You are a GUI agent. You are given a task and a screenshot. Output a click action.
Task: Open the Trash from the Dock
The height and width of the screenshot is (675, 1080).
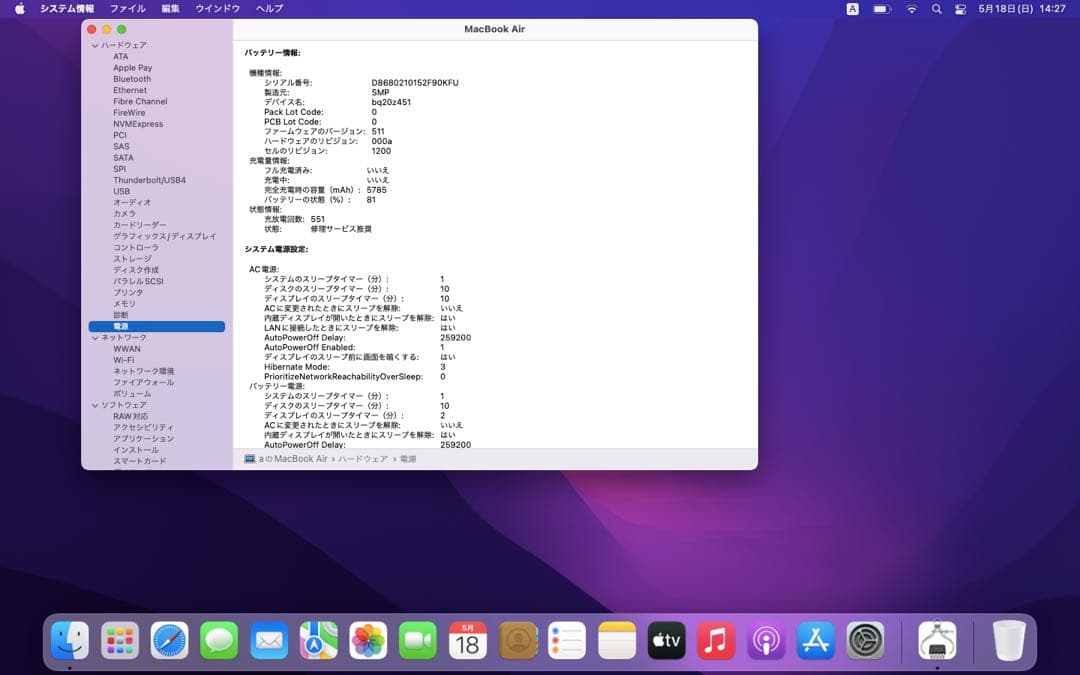[x=1008, y=642]
